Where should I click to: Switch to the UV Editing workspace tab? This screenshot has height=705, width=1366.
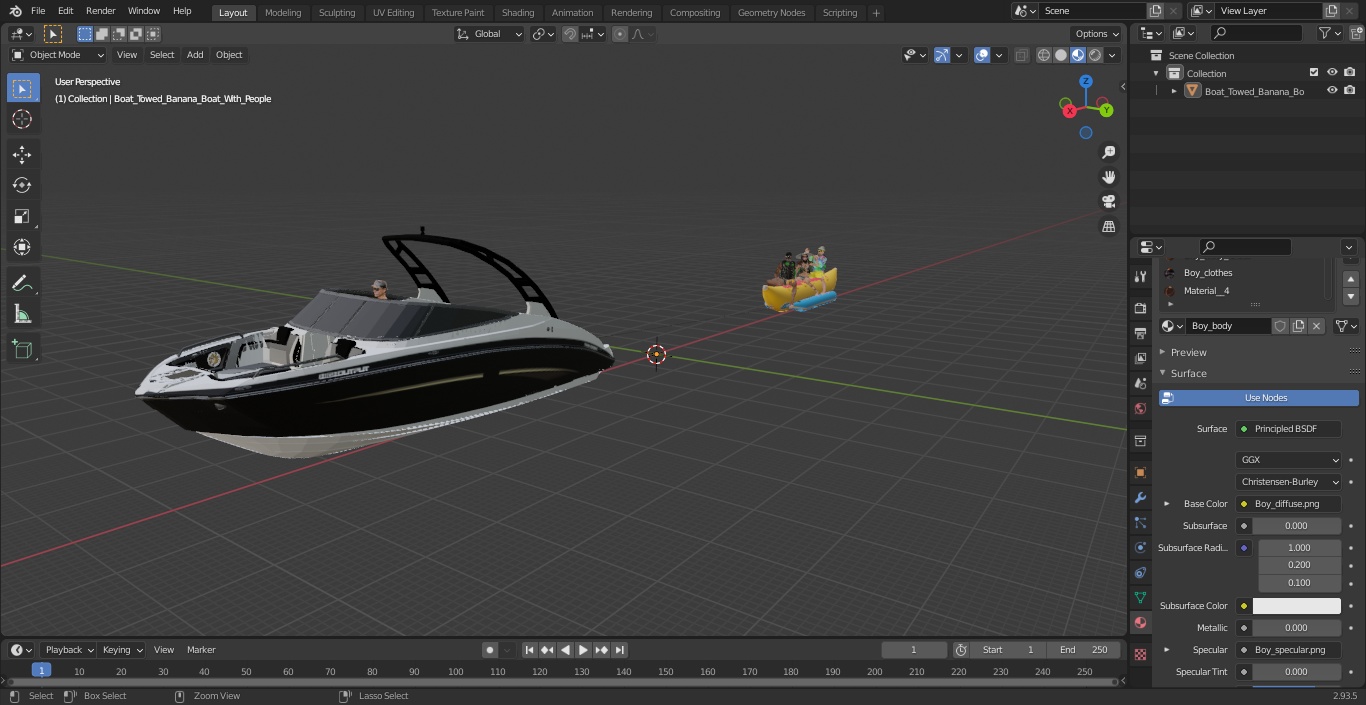(393, 13)
